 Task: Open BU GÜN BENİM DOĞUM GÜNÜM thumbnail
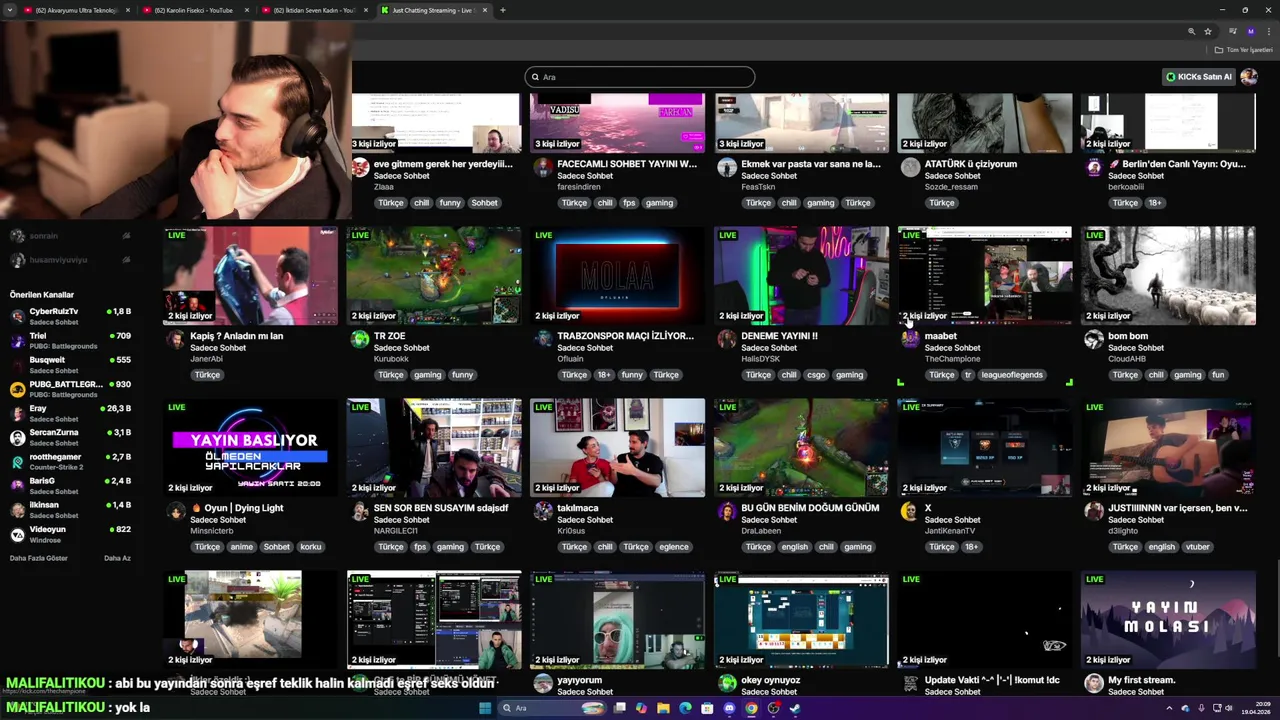801,448
